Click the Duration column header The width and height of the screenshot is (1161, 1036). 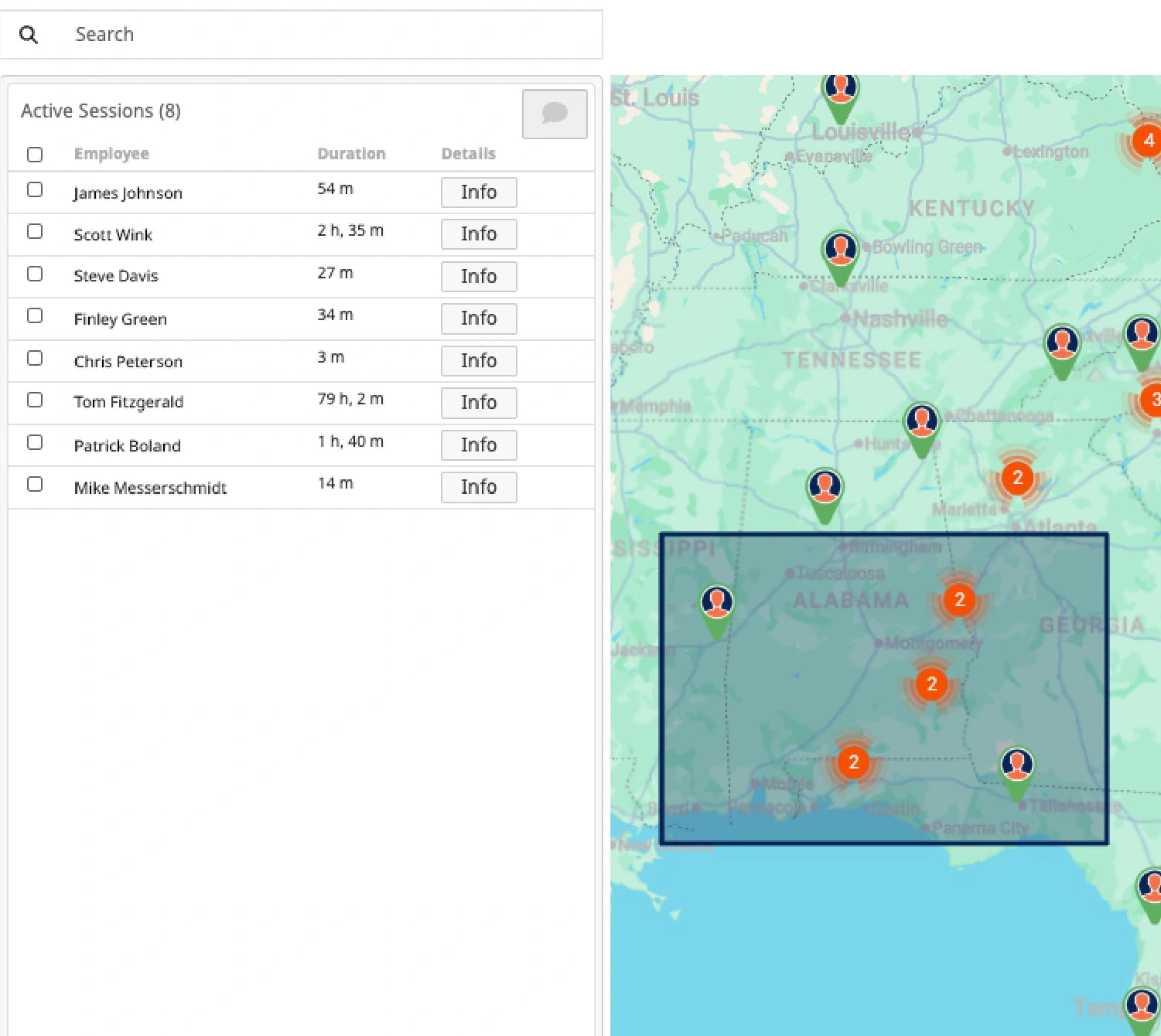[351, 154]
